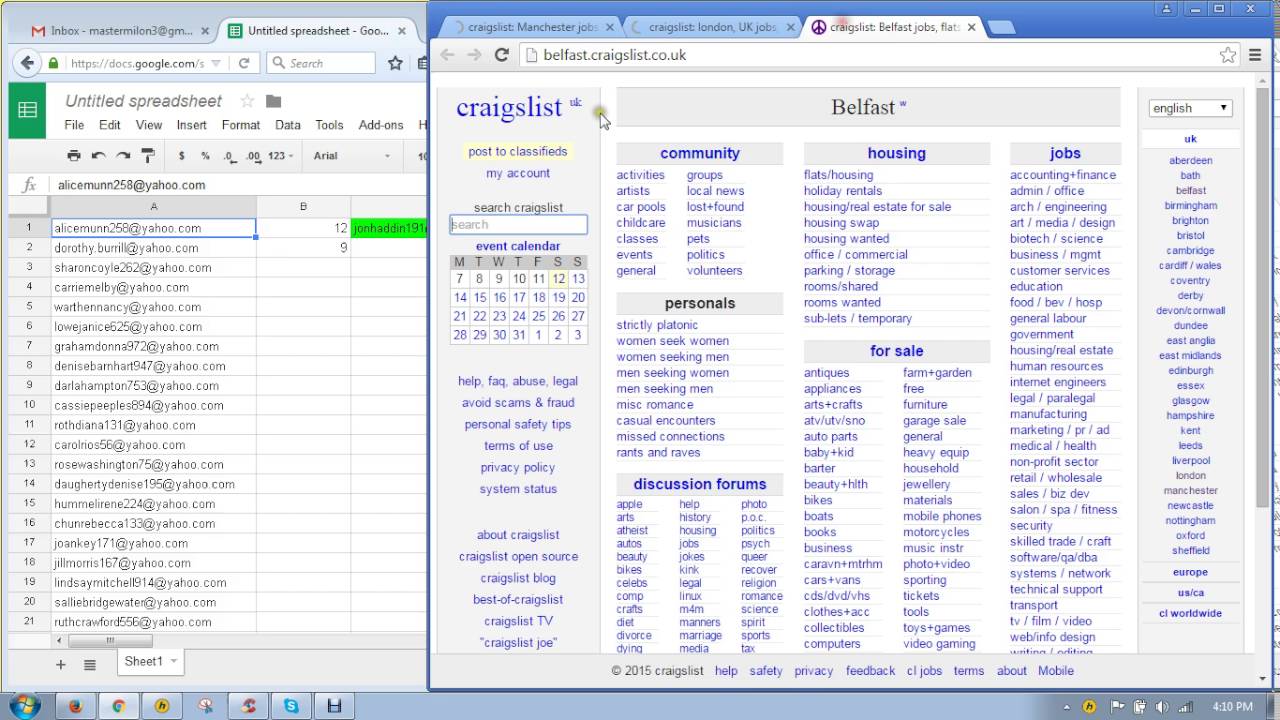Image resolution: width=1280 pixels, height=720 pixels.
Task: Select the Paint format tool
Action: [148, 155]
